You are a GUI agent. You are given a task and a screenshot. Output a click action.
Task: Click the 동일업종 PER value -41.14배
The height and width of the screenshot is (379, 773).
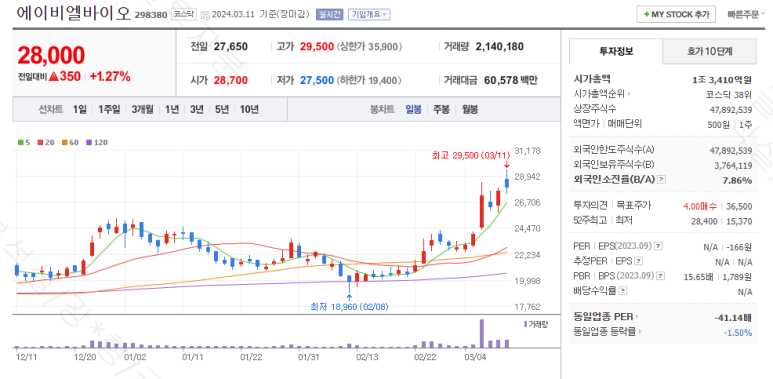tap(734, 317)
